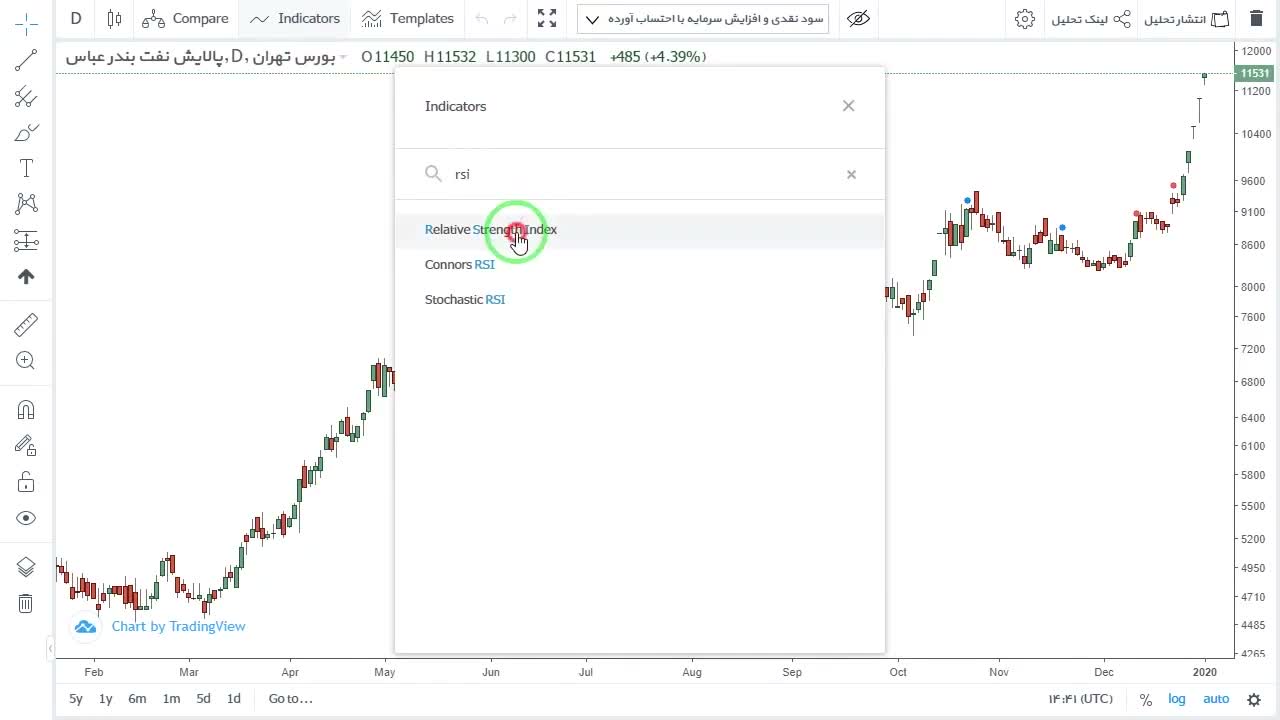Hide all drawing tools with eye icon
1280x720 pixels.
point(26,518)
